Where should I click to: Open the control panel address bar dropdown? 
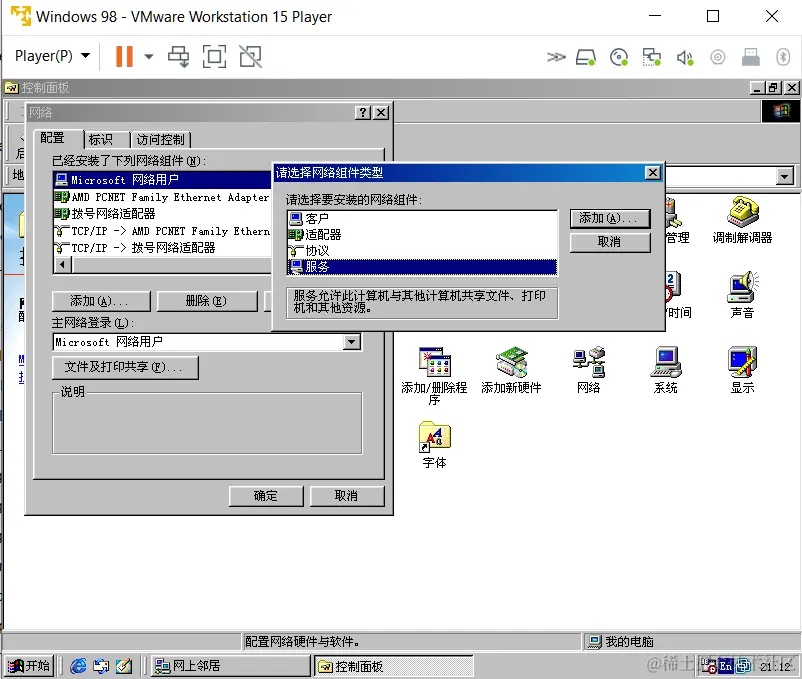pos(784,177)
